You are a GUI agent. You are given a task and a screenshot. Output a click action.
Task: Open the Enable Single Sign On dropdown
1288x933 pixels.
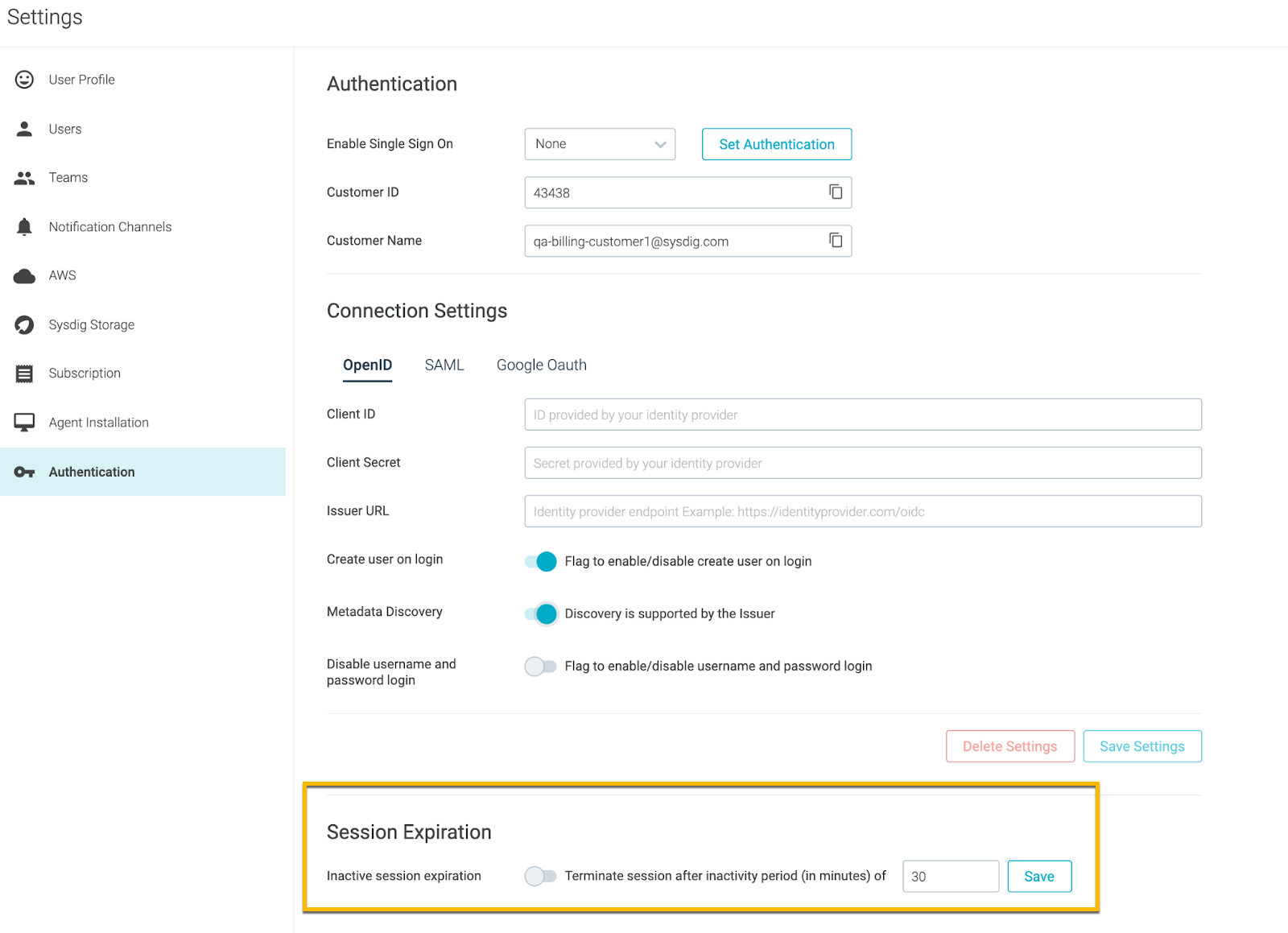point(599,143)
